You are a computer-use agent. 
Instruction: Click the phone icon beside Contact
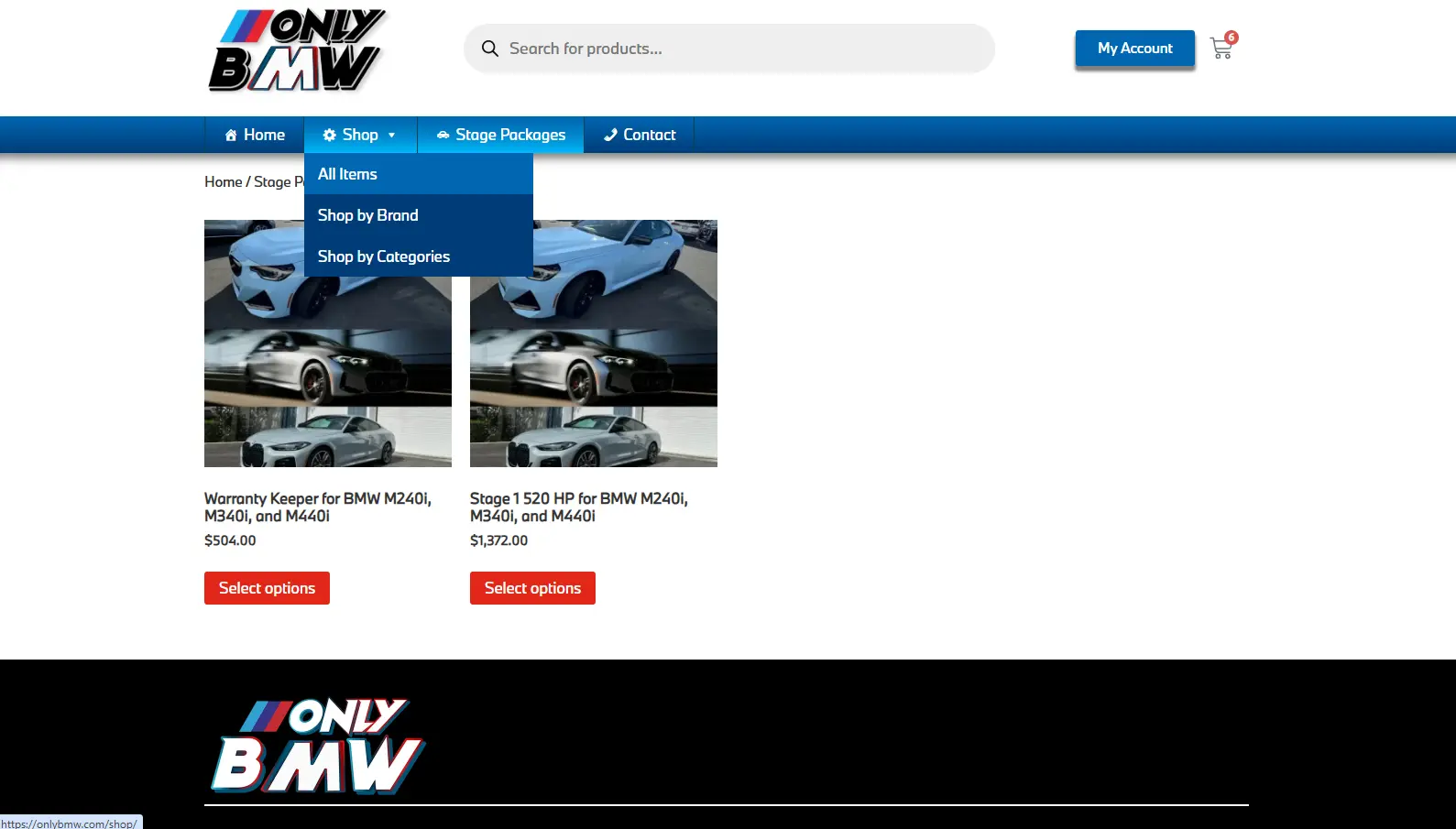coord(610,136)
